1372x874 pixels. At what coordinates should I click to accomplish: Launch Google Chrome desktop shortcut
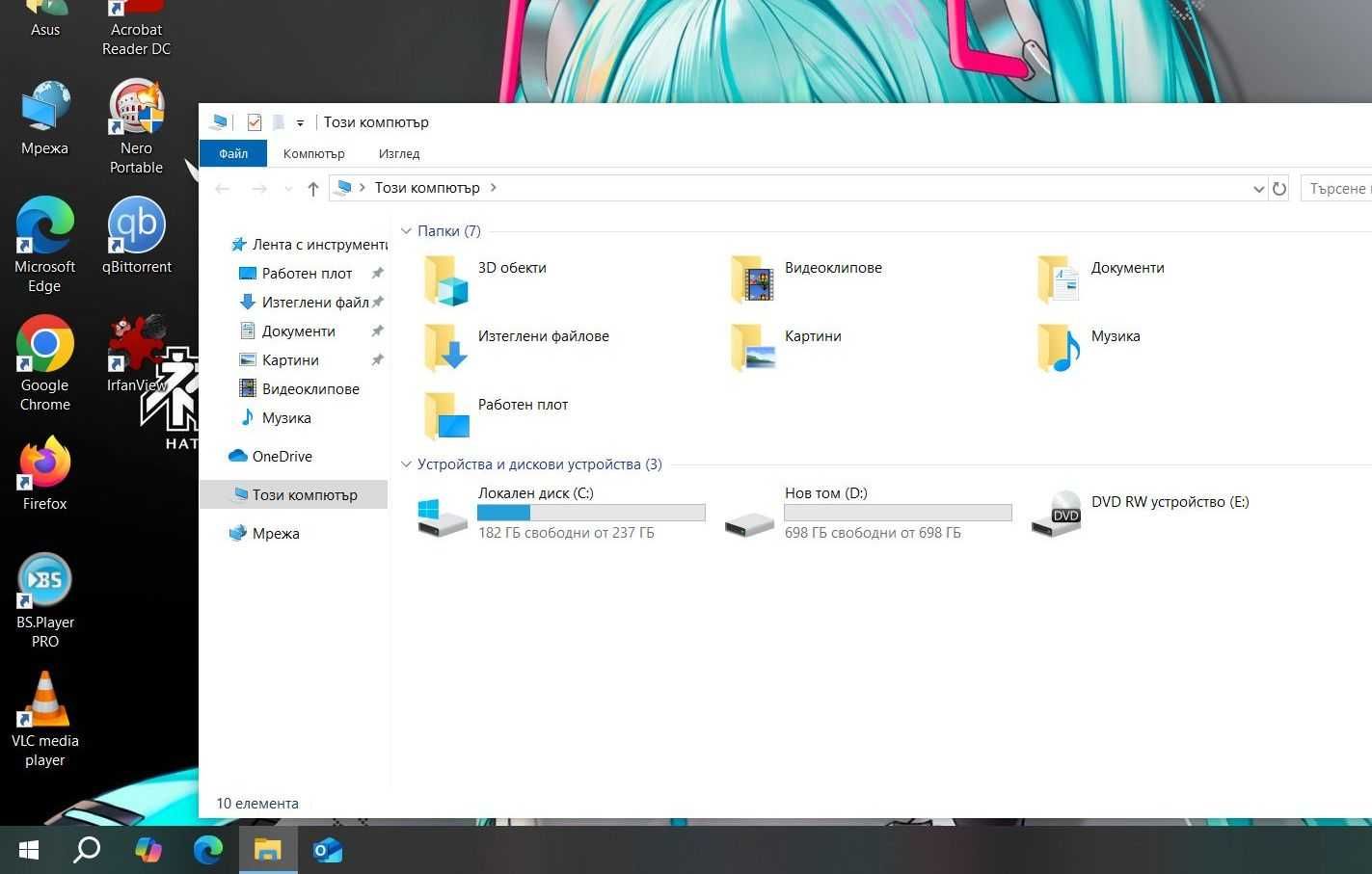[44, 364]
